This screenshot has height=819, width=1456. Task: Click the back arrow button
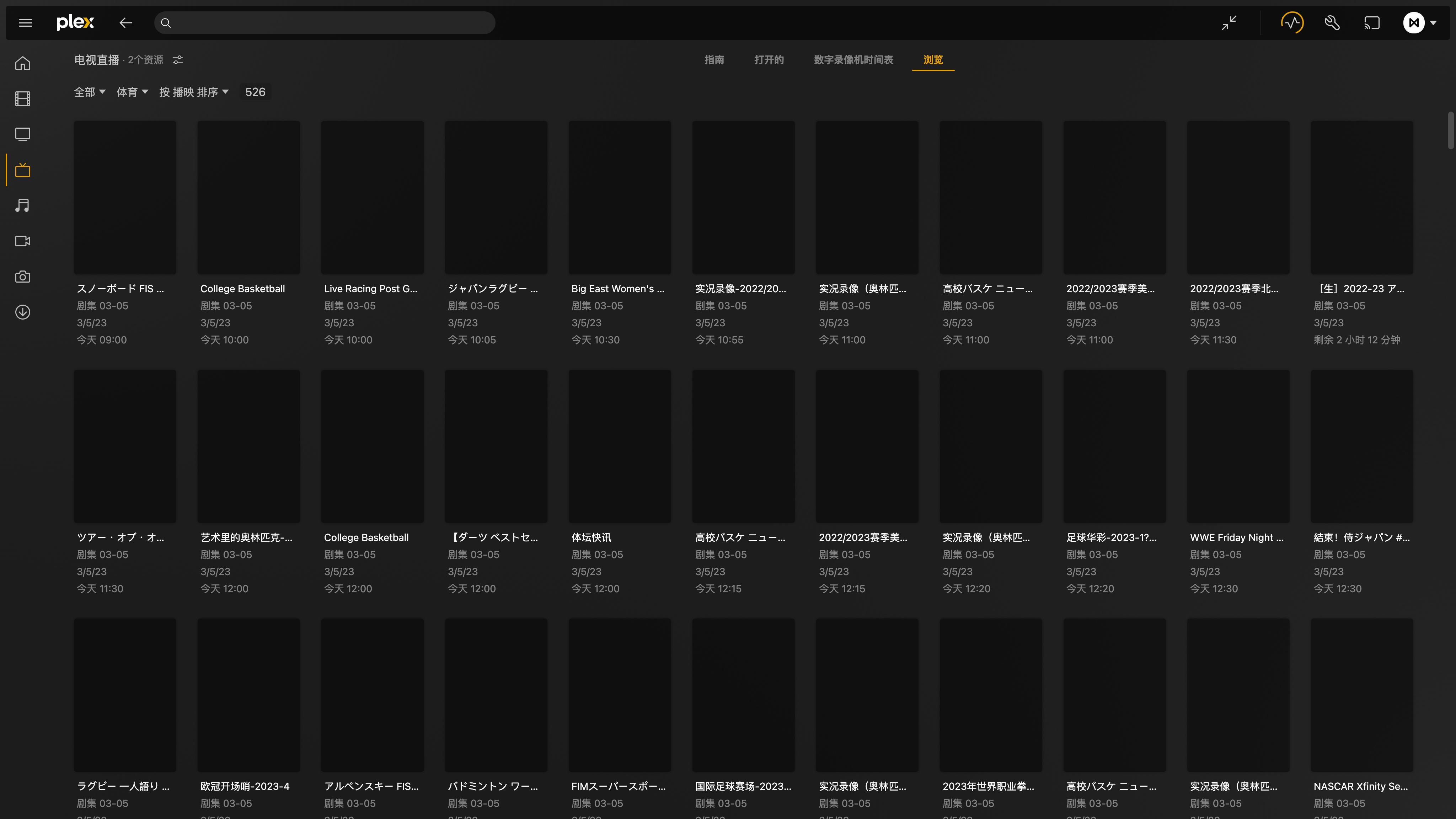[x=125, y=23]
